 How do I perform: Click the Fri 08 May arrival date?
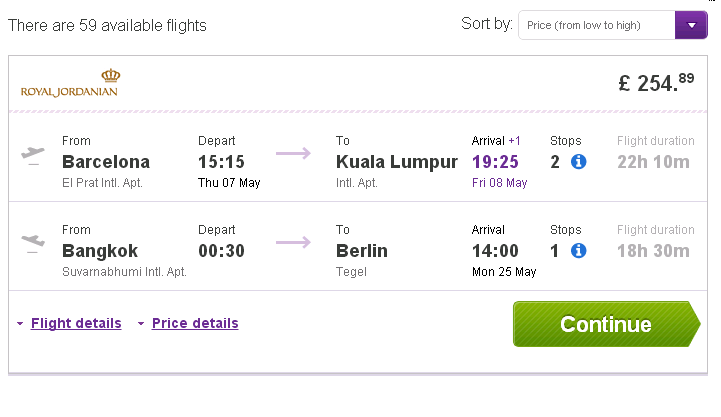point(499,183)
